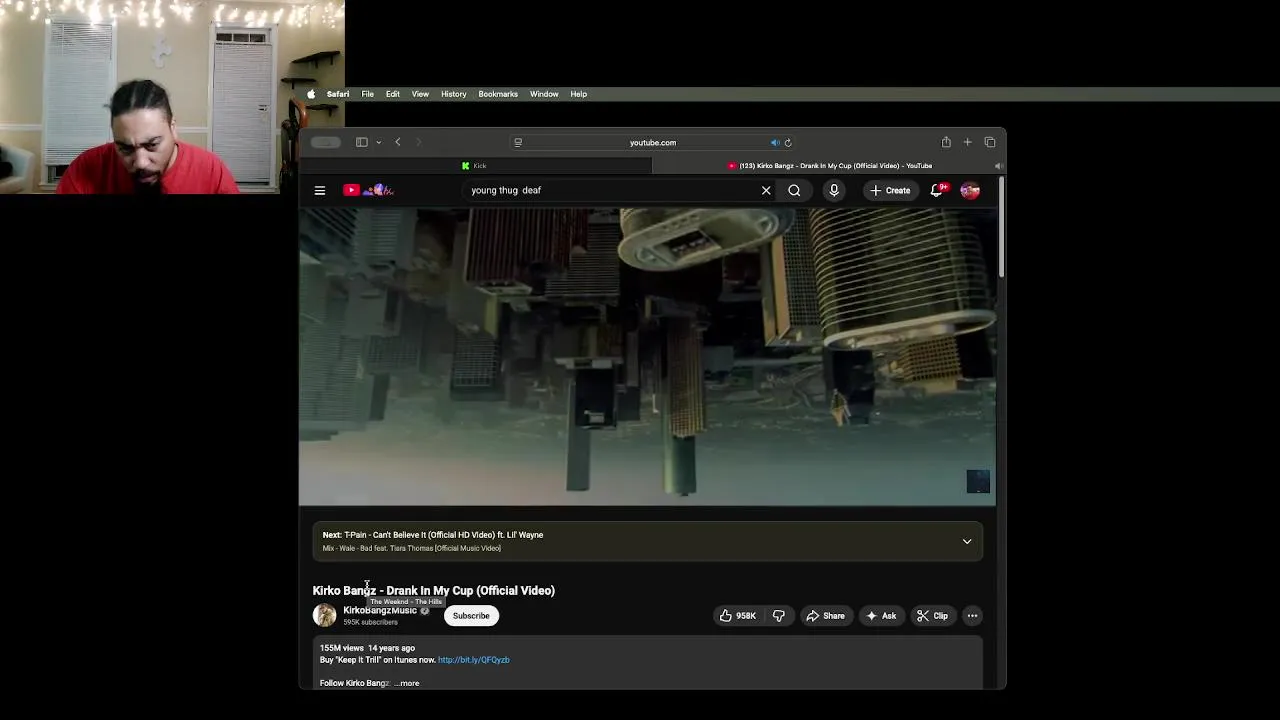This screenshot has width=1280, height=720.
Task: Open the History menu
Action: (x=454, y=94)
